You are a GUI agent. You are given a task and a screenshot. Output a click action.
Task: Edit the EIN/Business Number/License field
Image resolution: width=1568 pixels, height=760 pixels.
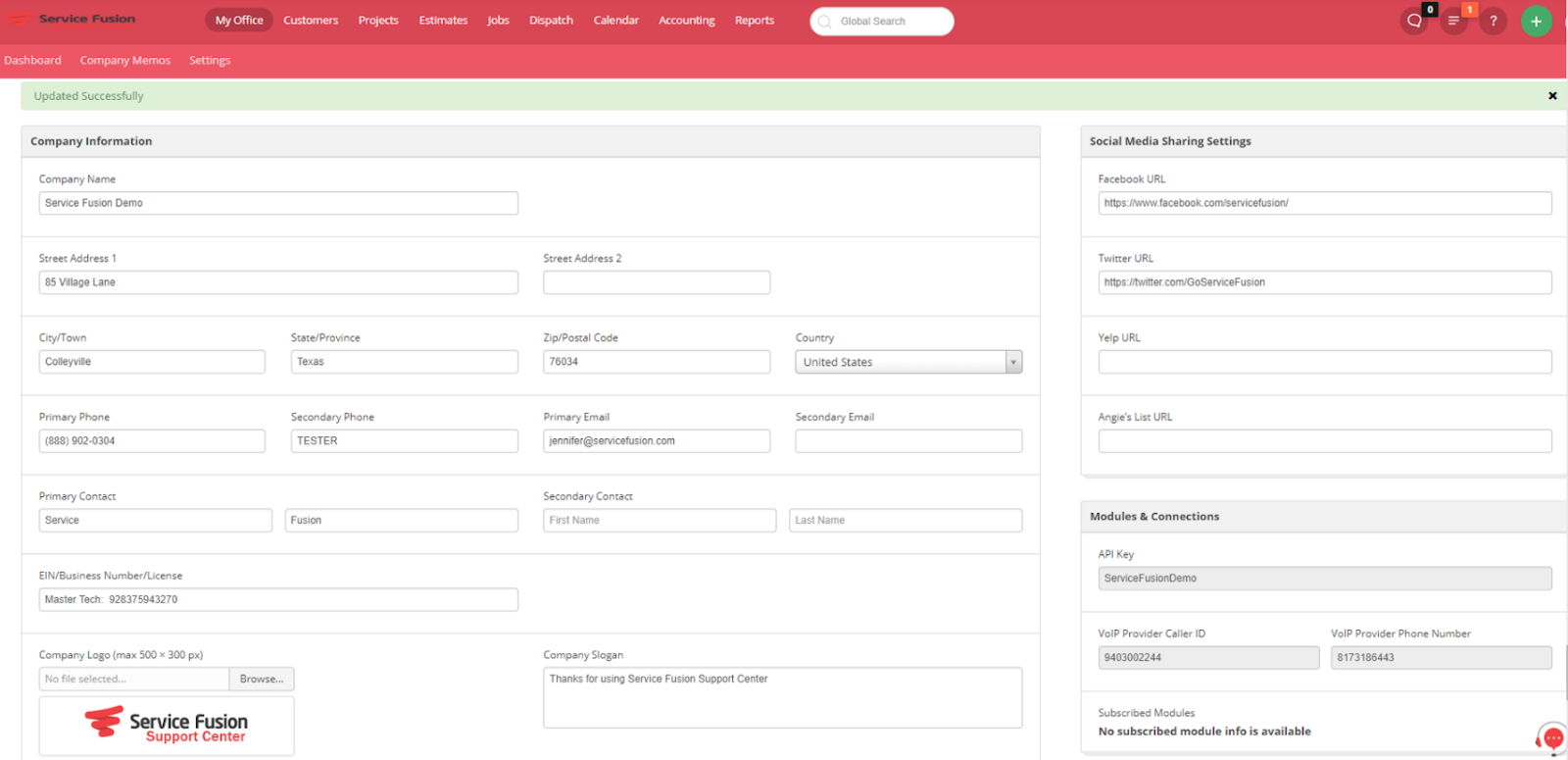tap(278, 599)
